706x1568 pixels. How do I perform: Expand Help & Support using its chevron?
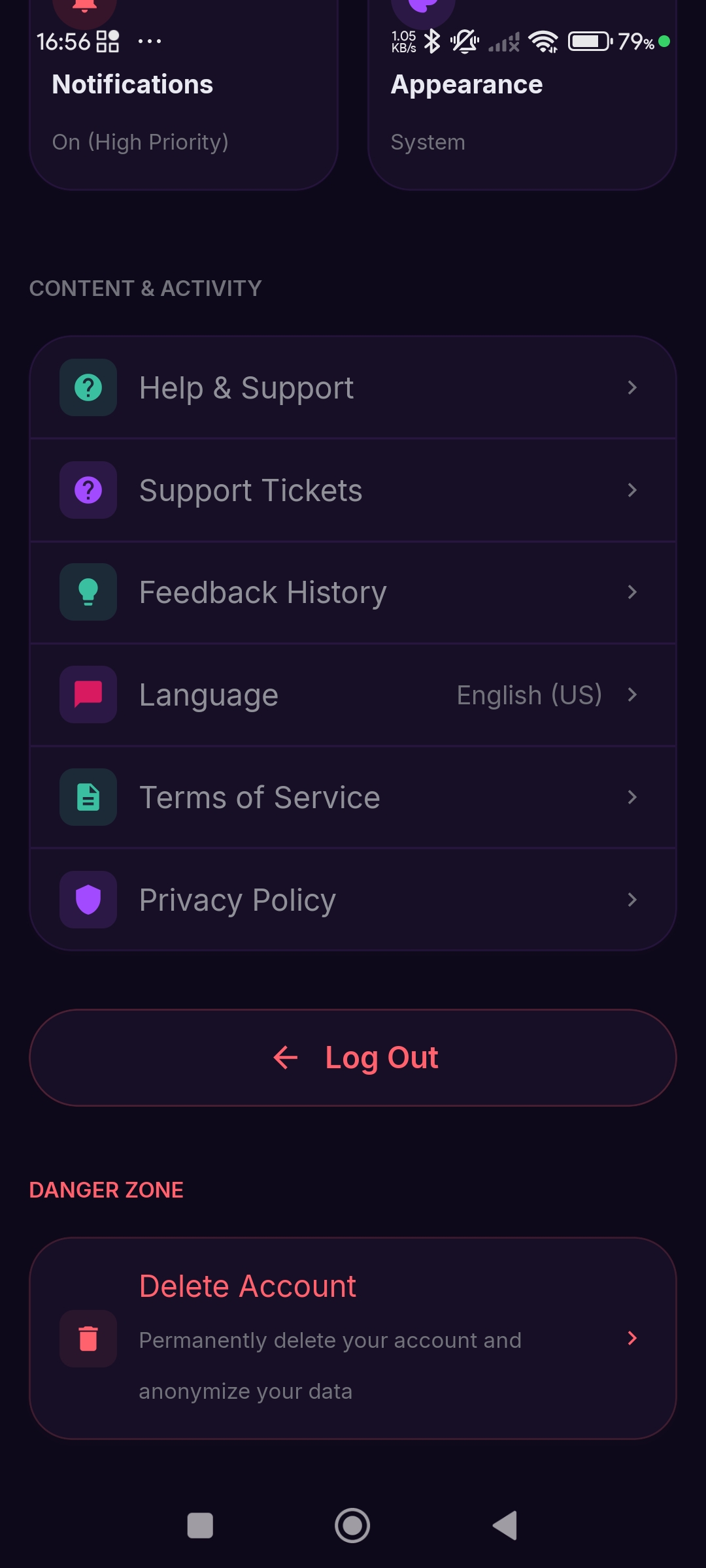pyautogui.click(x=631, y=387)
